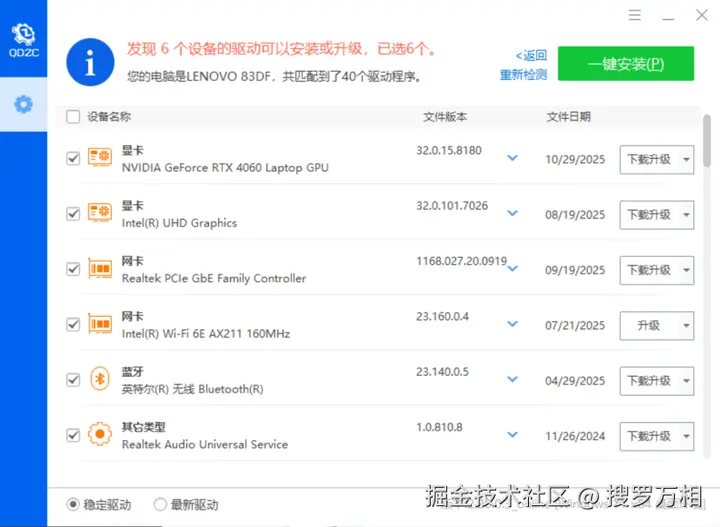Open dropdown arrow of Intel UHD row's 下载升级 button

point(686,215)
